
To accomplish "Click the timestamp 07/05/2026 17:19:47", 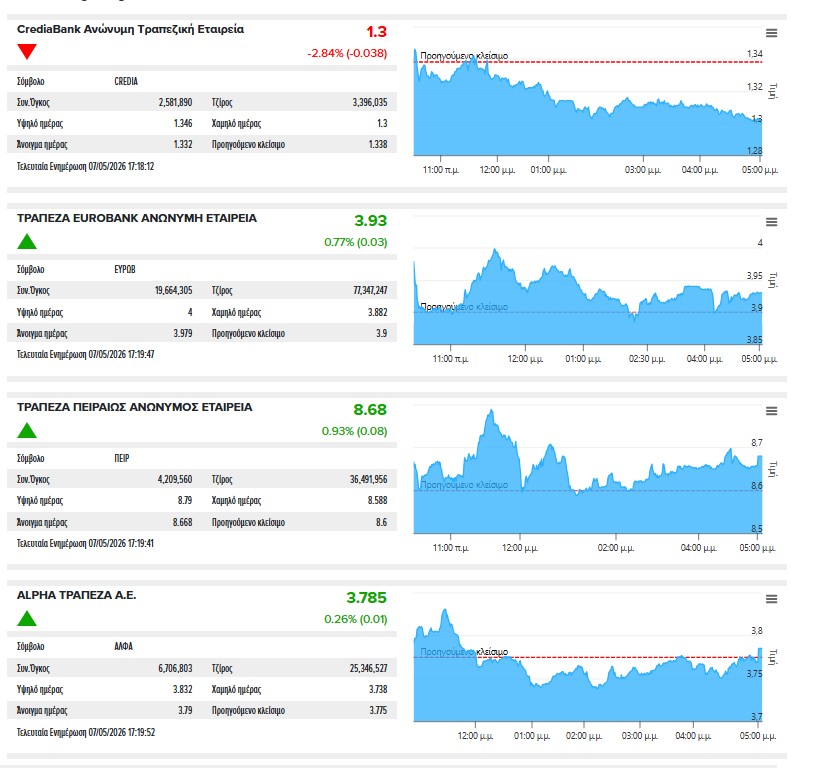I will tap(121, 354).
